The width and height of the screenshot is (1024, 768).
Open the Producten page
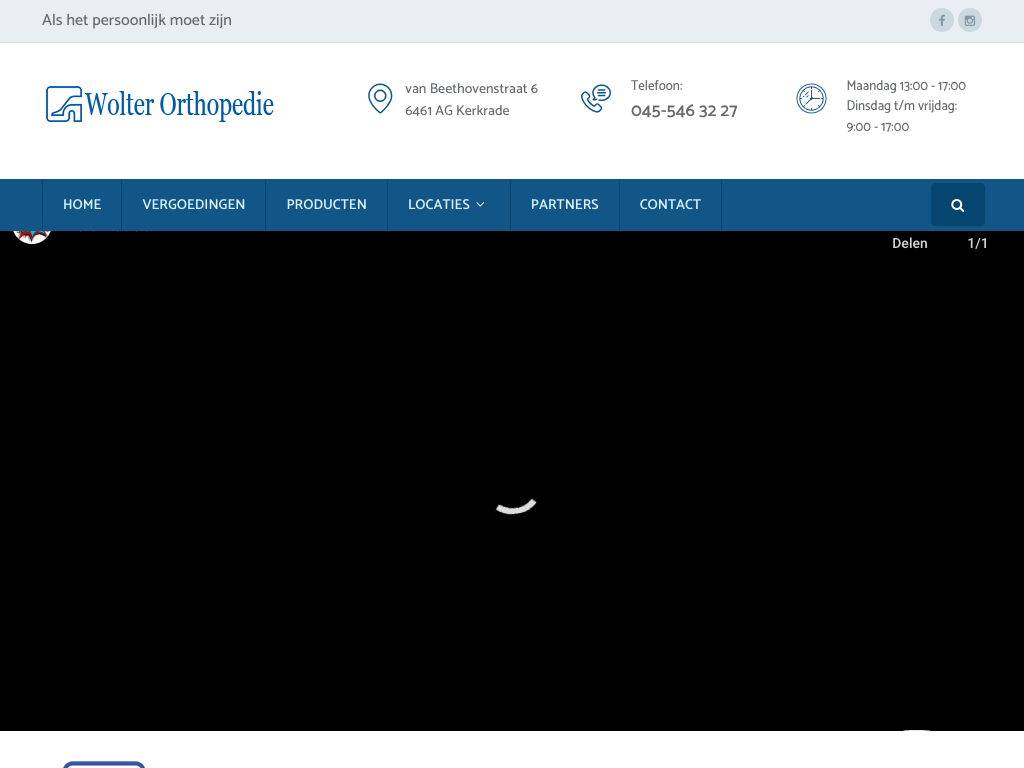[326, 205]
